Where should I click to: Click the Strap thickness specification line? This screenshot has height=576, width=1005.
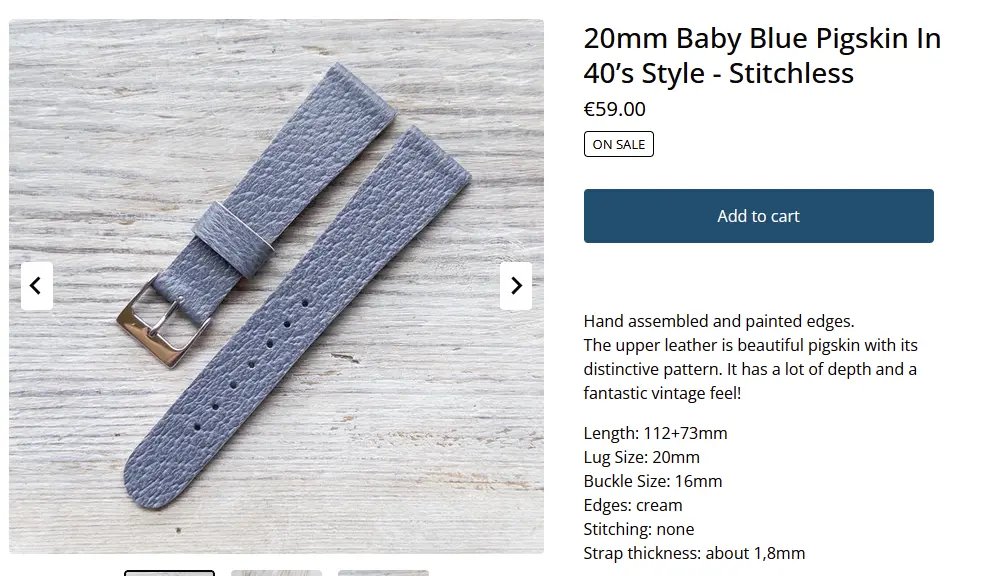tap(694, 554)
